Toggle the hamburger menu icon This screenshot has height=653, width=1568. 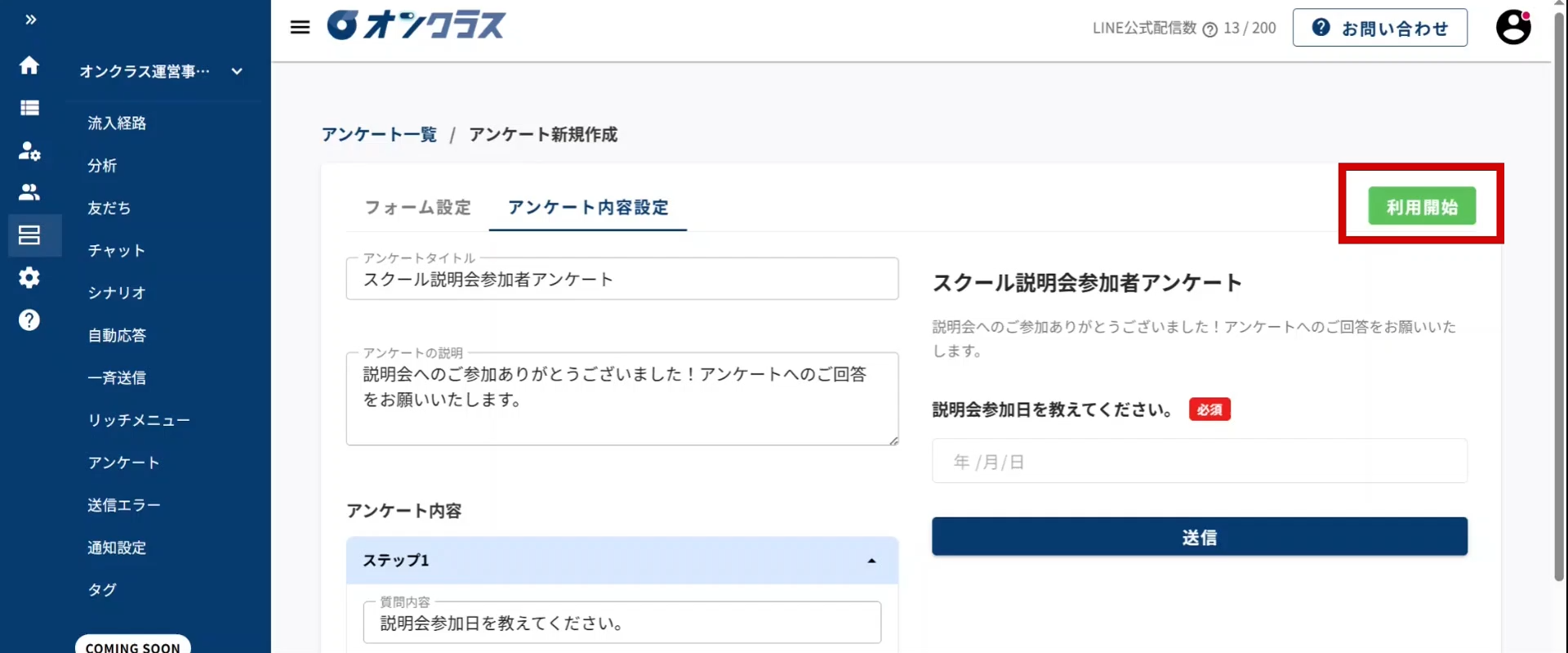[x=300, y=27]
